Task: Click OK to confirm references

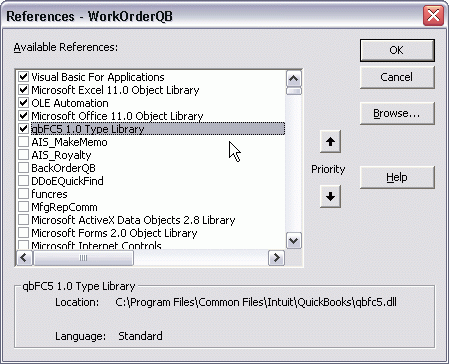Action: coord(397,50)
